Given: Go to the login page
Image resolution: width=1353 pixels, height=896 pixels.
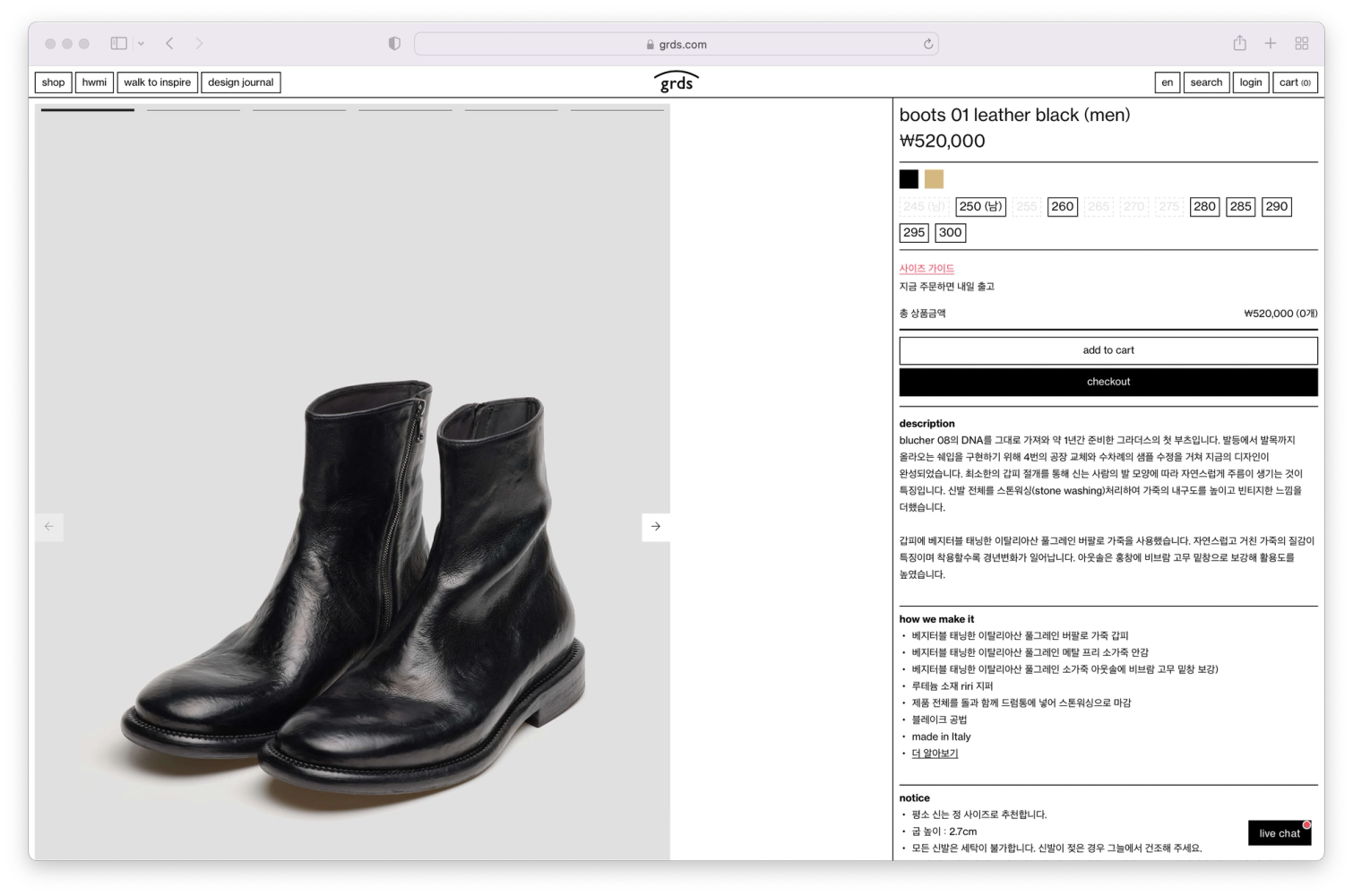Looking at the screenshot, I should pyautogui.click(x=1251, y=82).
